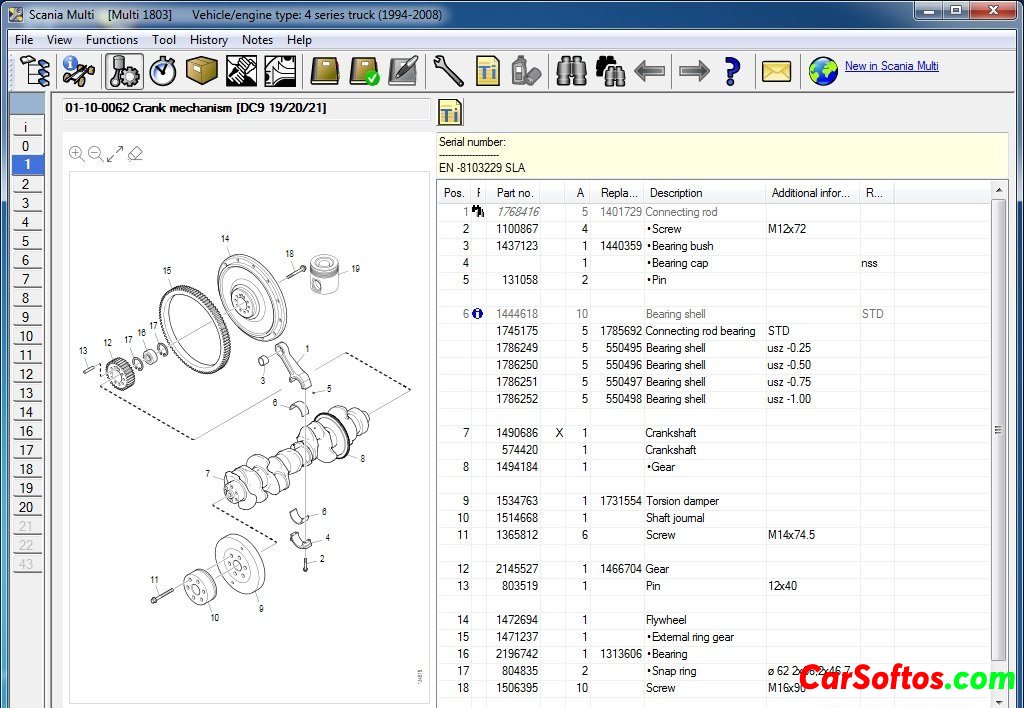Open the cardboard box parts icon
This screenshot has height=708, width=1024.
point(201,71)
